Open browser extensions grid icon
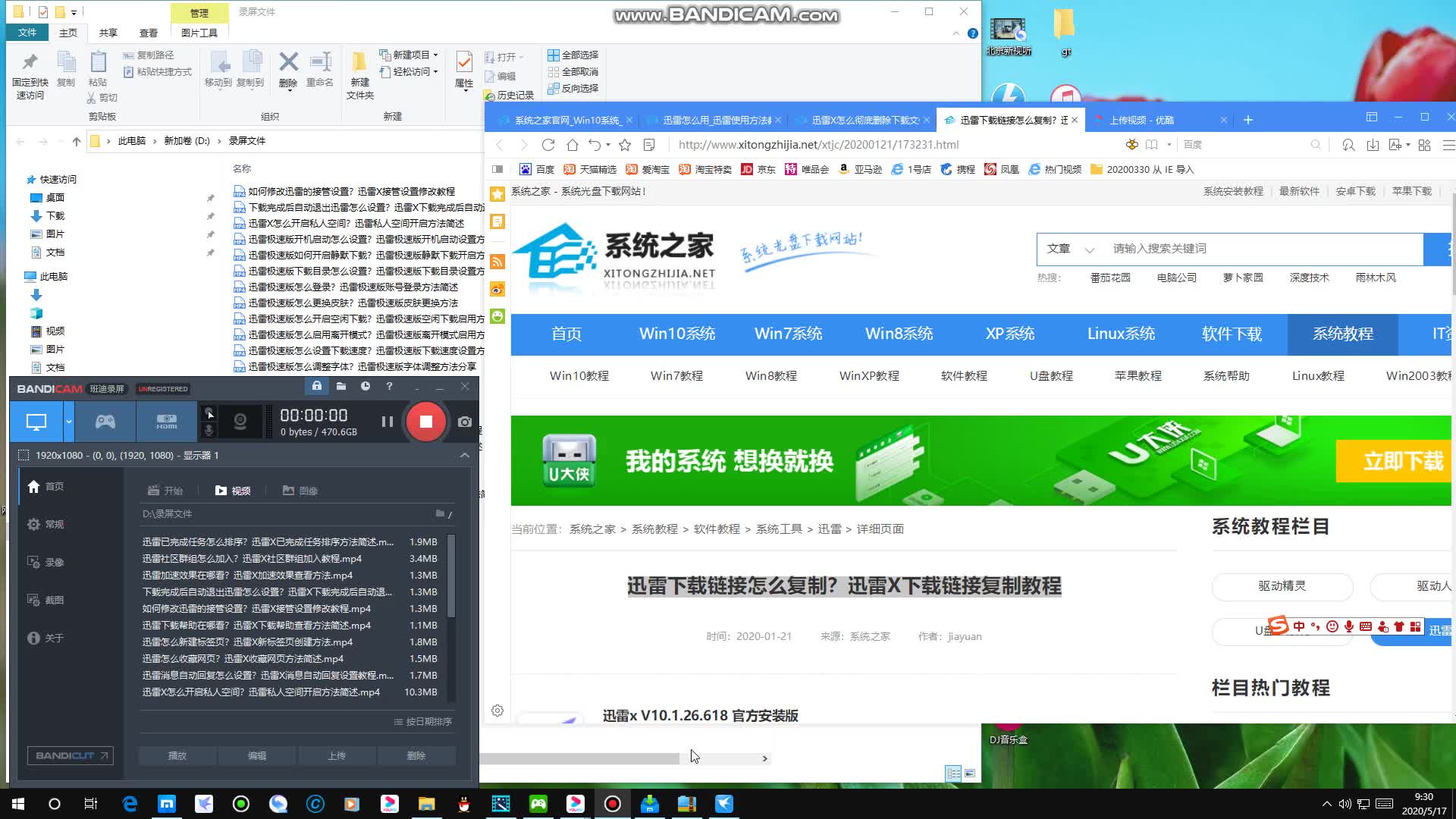The image size is (1456, 819). pos(1425,144)
